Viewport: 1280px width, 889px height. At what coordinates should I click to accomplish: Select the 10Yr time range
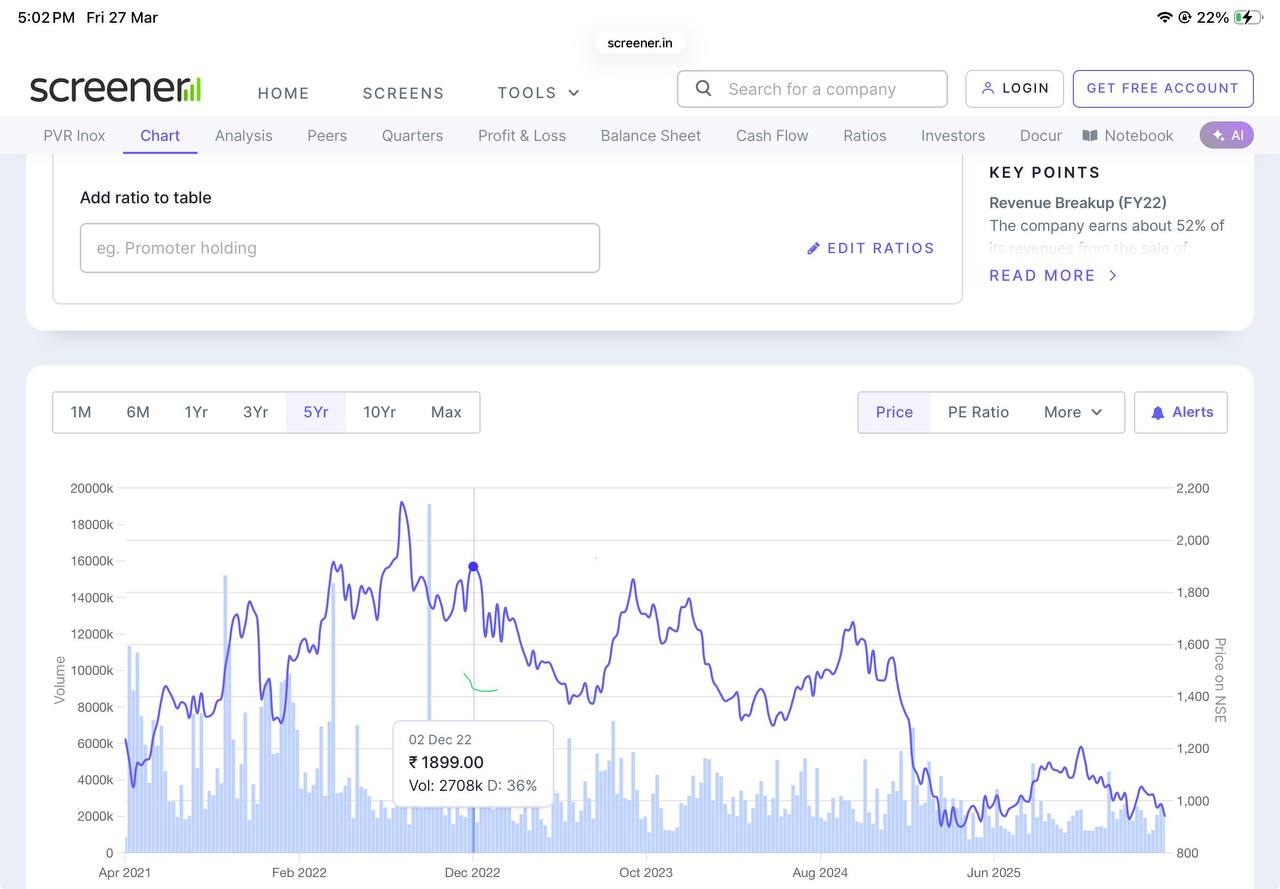coord(379,412)
